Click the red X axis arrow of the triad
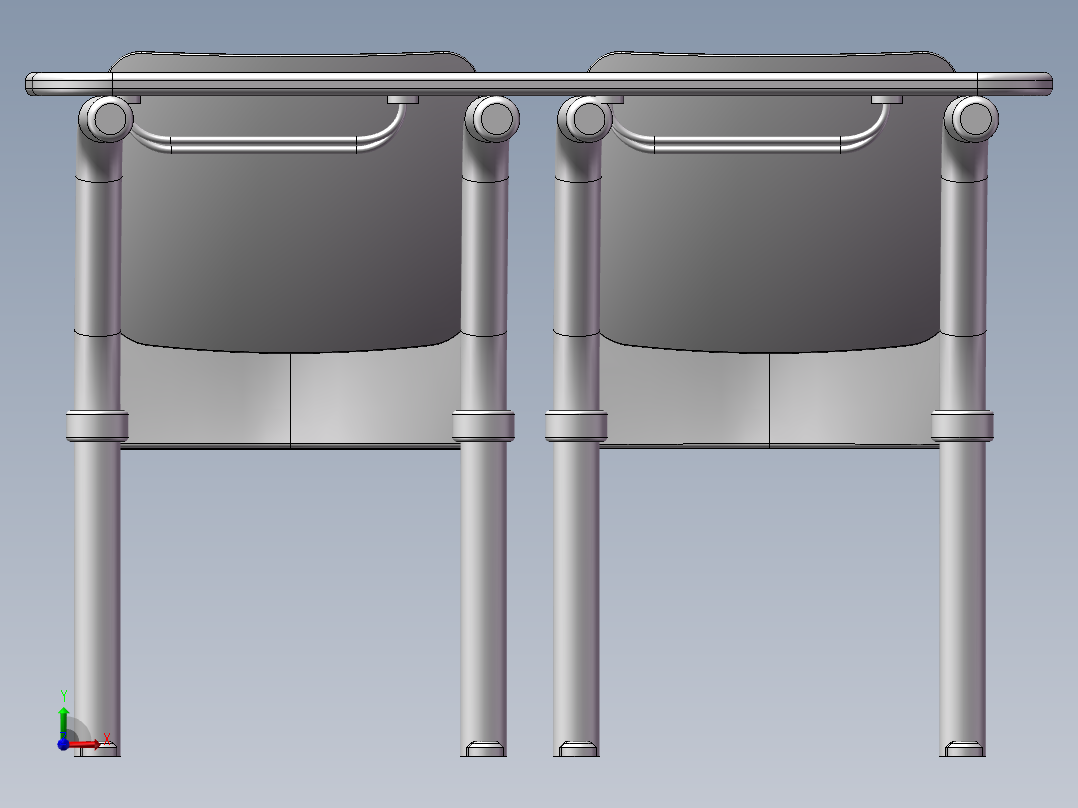1078x808 pixels. click(84, 743)
